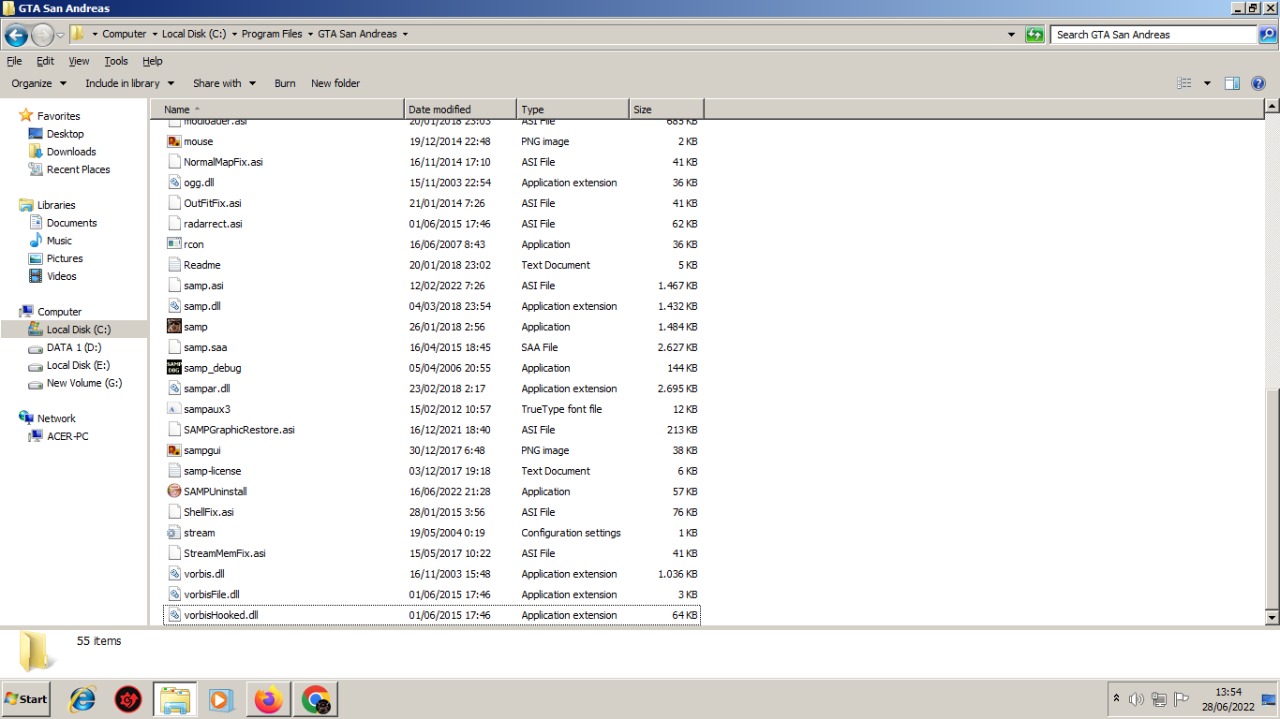Click the file list scrollbar up arrow
This screenshot has height=719, width=1280.
coord(1272,106)
